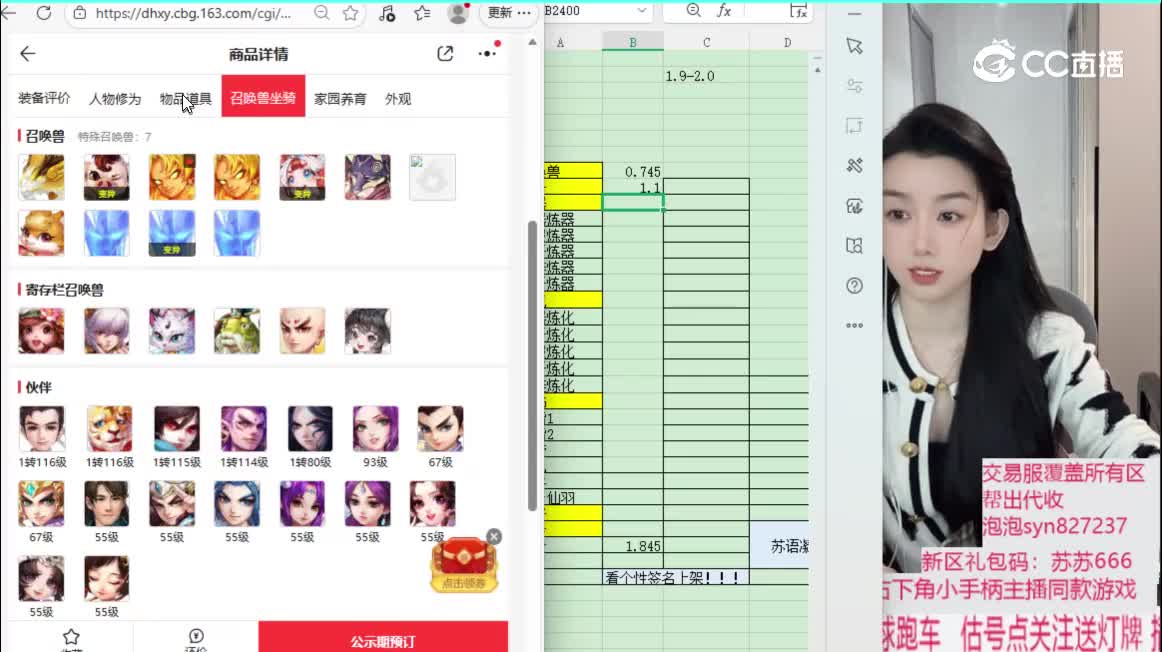Select the 1转114级 partner portrait

[244, 429]
